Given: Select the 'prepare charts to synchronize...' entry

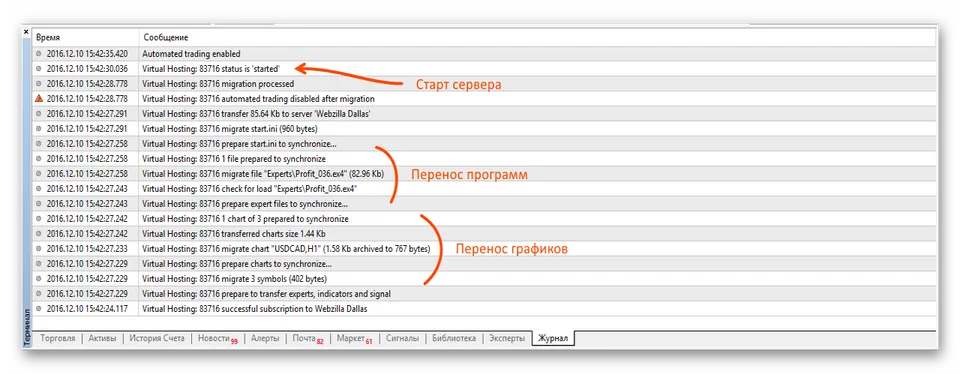Looking at the screenshot, I should (x=237, y=264).
